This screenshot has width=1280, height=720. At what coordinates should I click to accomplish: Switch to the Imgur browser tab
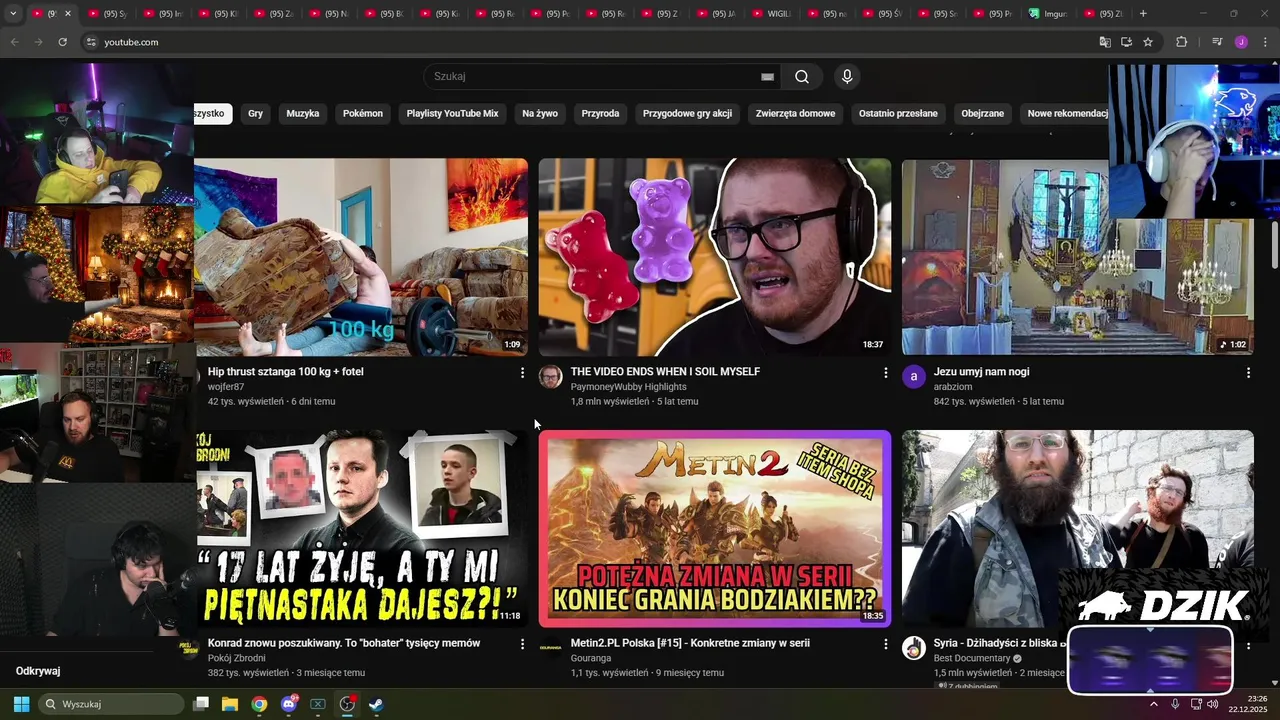pyautogui.click(x=1050, y=14)
